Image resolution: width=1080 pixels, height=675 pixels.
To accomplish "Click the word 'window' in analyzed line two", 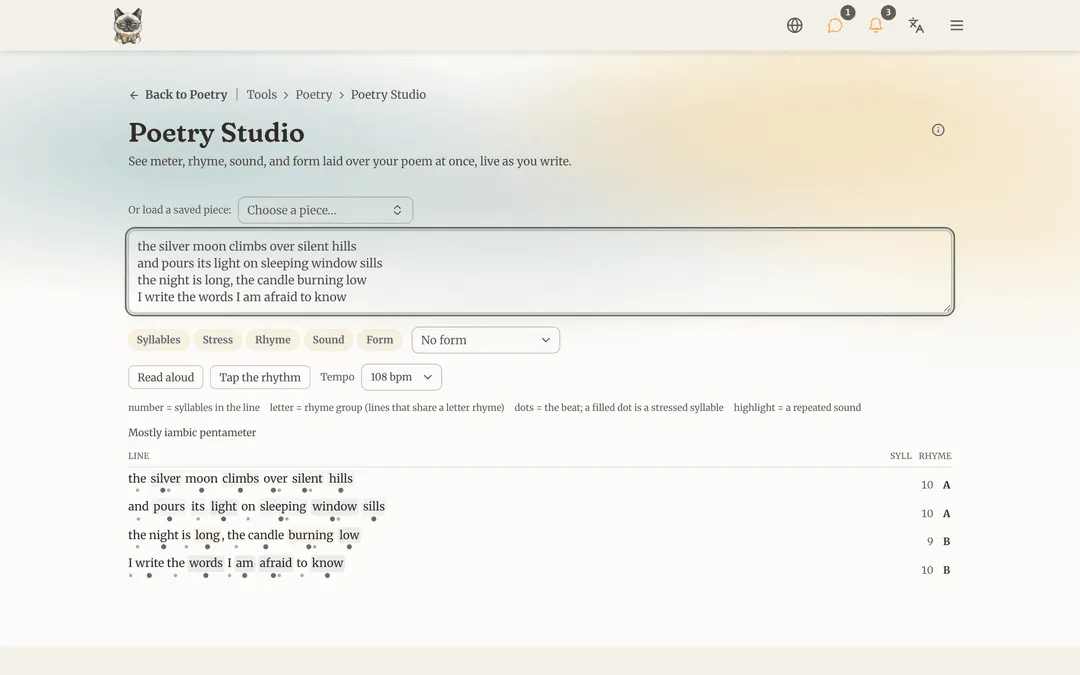I will (335, 506).
